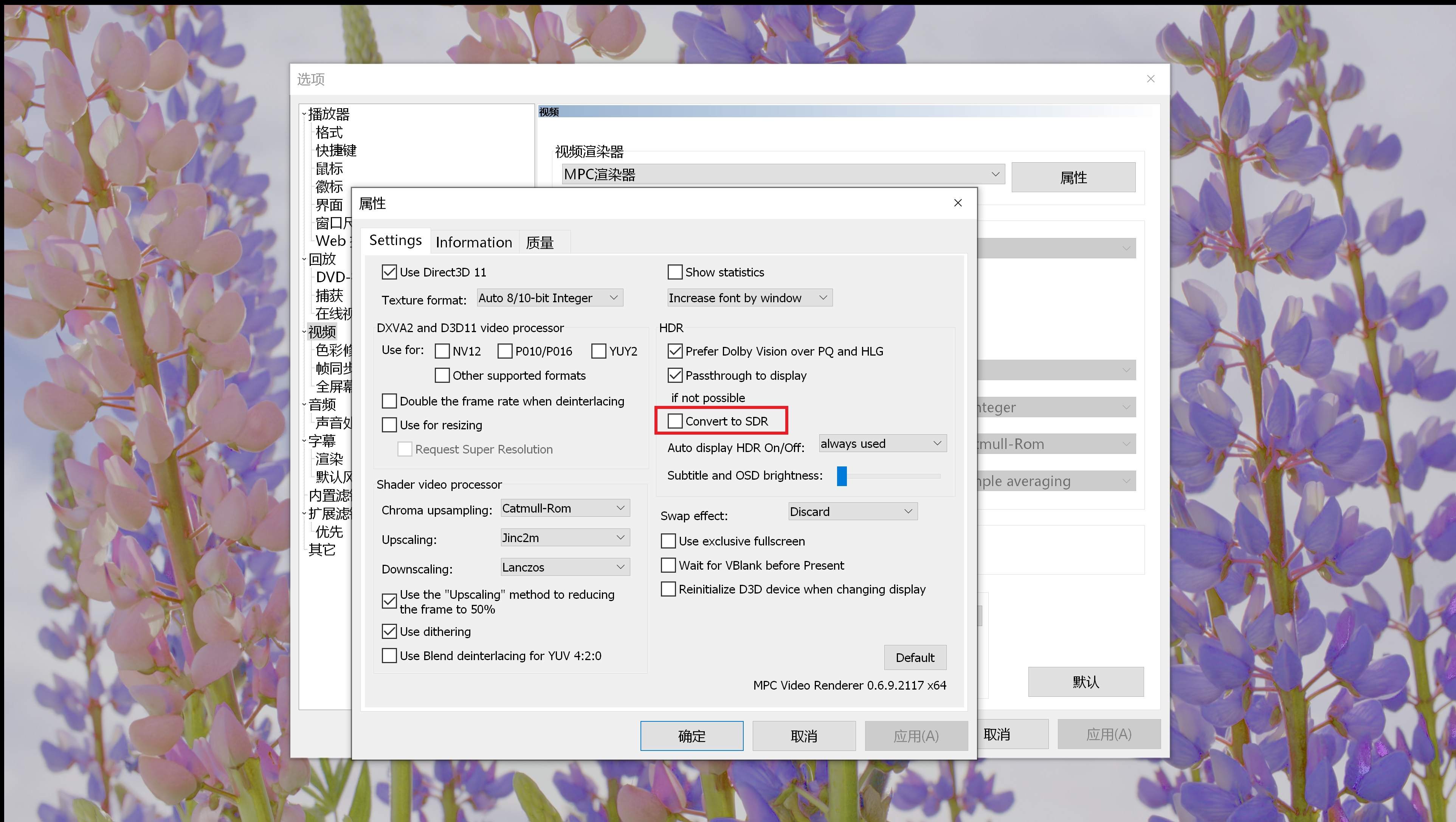Adjust Subtitle and OSD brightness slider
1456x822 pixels.
tap(842, 476)
